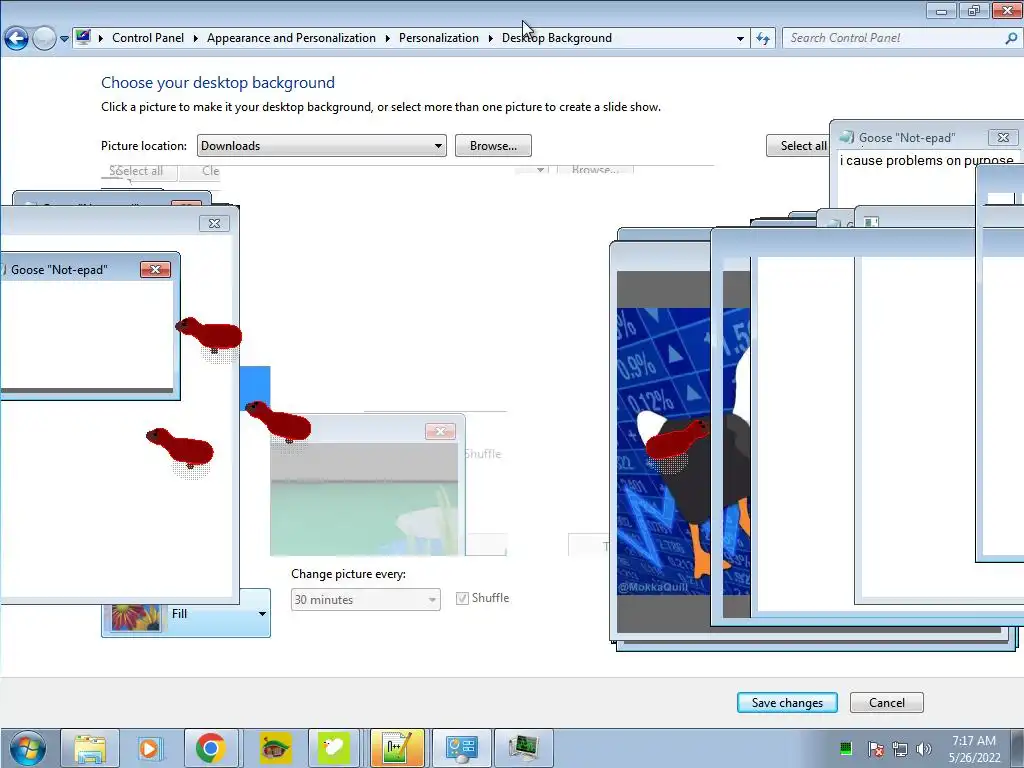Image resolution: width=1024 pixels, height=768 pixels.
Task: Click the Choose your desktop background heading
Action: tap(218, 82)
